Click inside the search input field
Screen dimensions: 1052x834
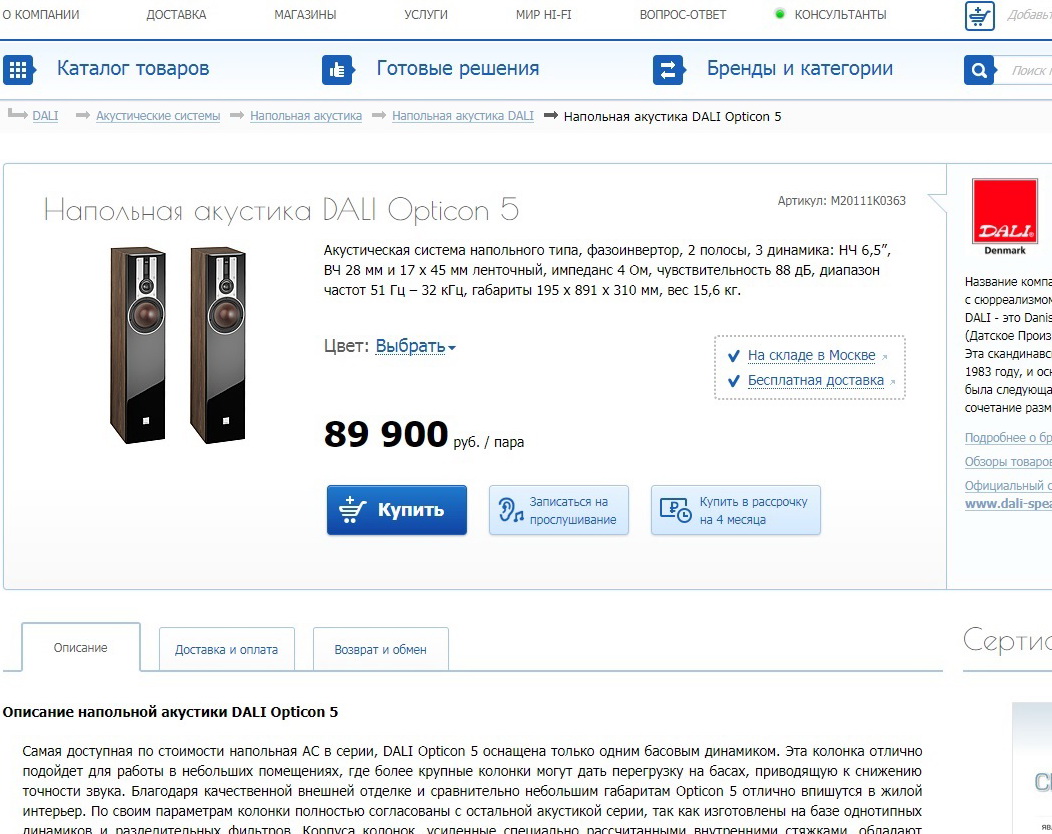(x=1024, y=70)
